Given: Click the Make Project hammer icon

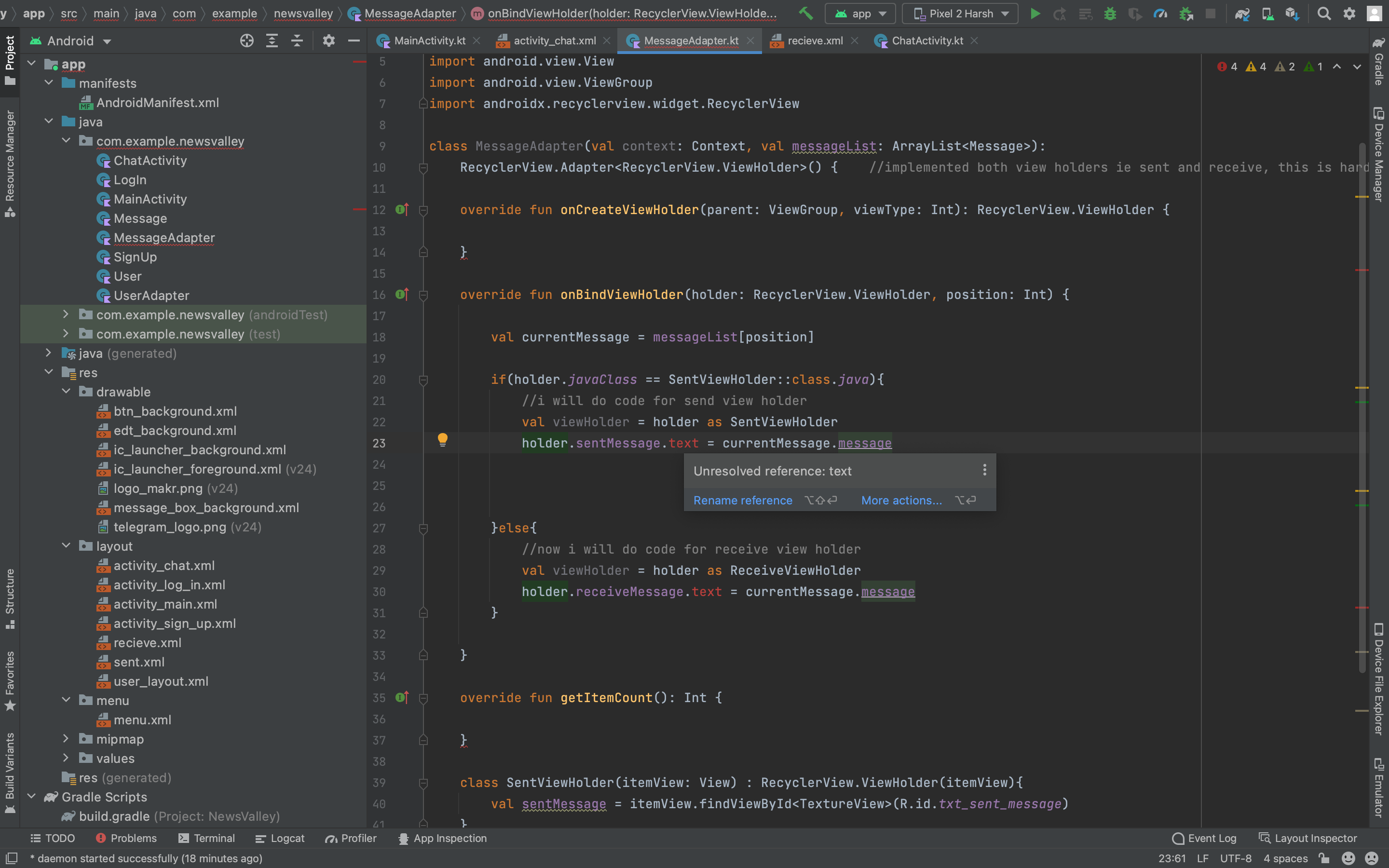Looking at the screenshot, I should coord(806,13).
